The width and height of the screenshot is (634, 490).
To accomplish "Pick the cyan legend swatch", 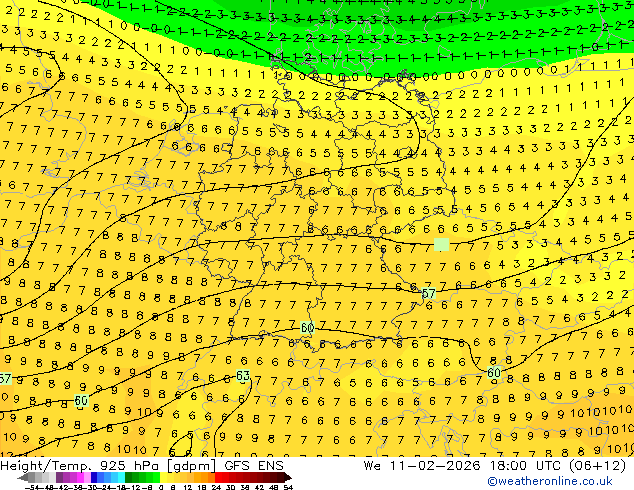I will coord(122,478).
